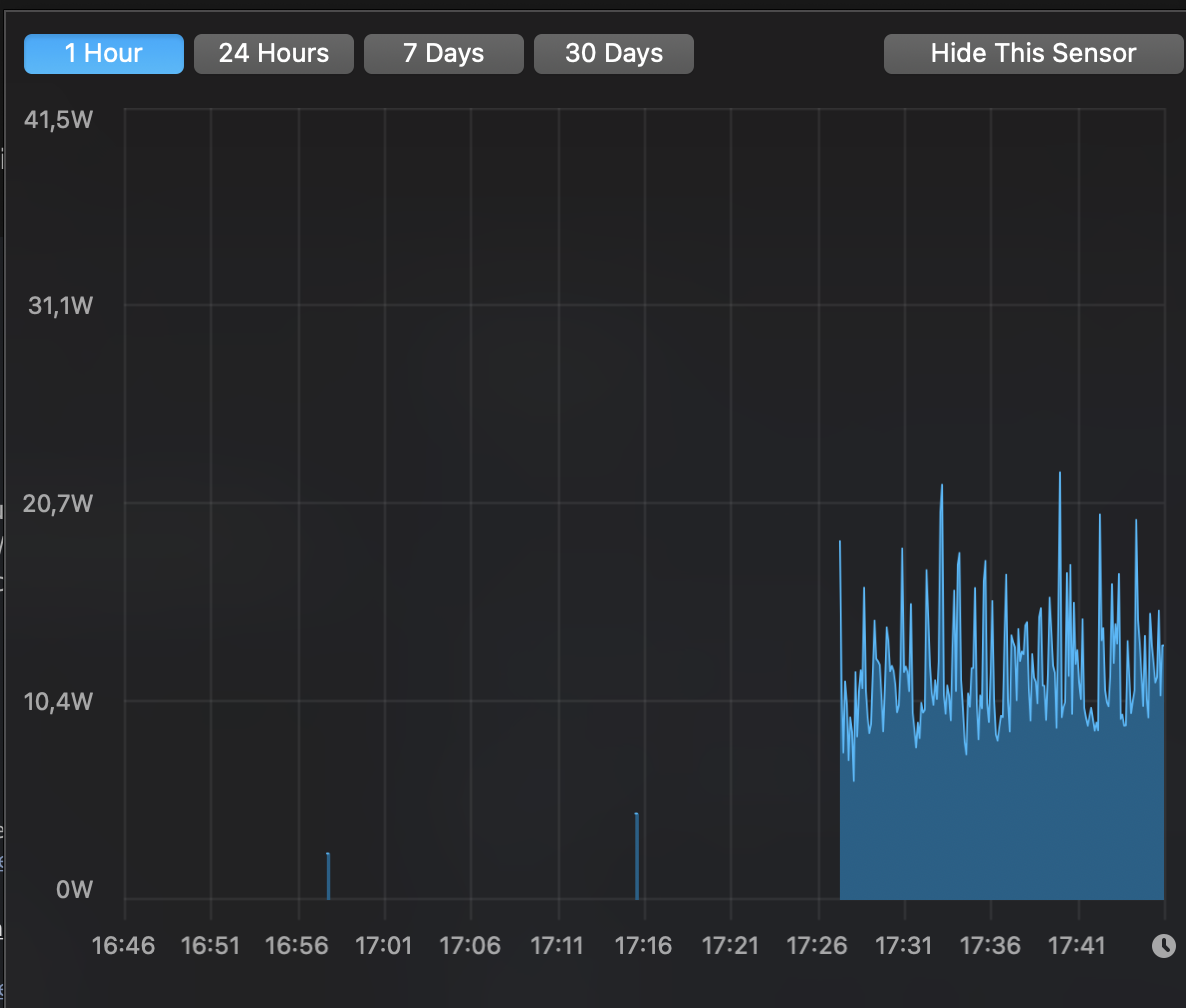Click the Hide This Sensor button

coord(1033,54)
